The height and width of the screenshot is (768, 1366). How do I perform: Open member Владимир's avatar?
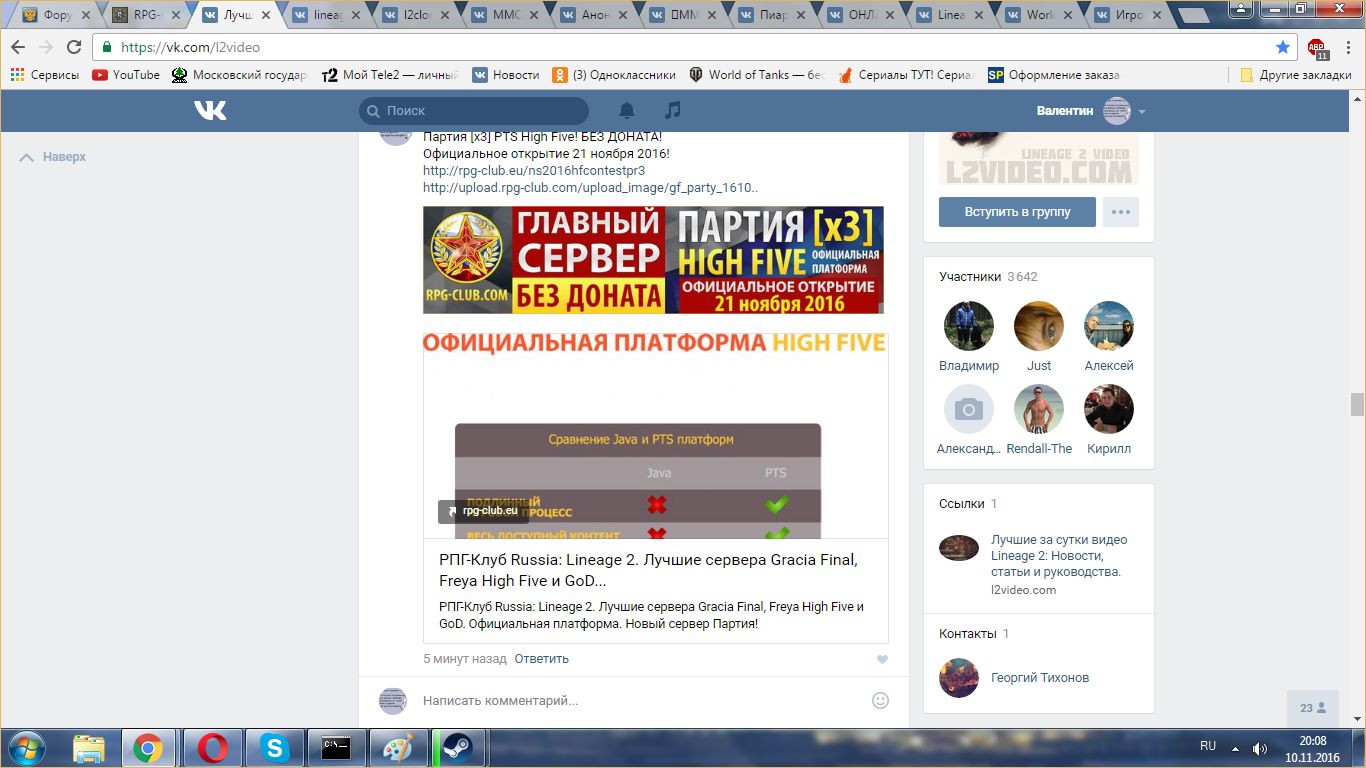click(x=968, y=326)
